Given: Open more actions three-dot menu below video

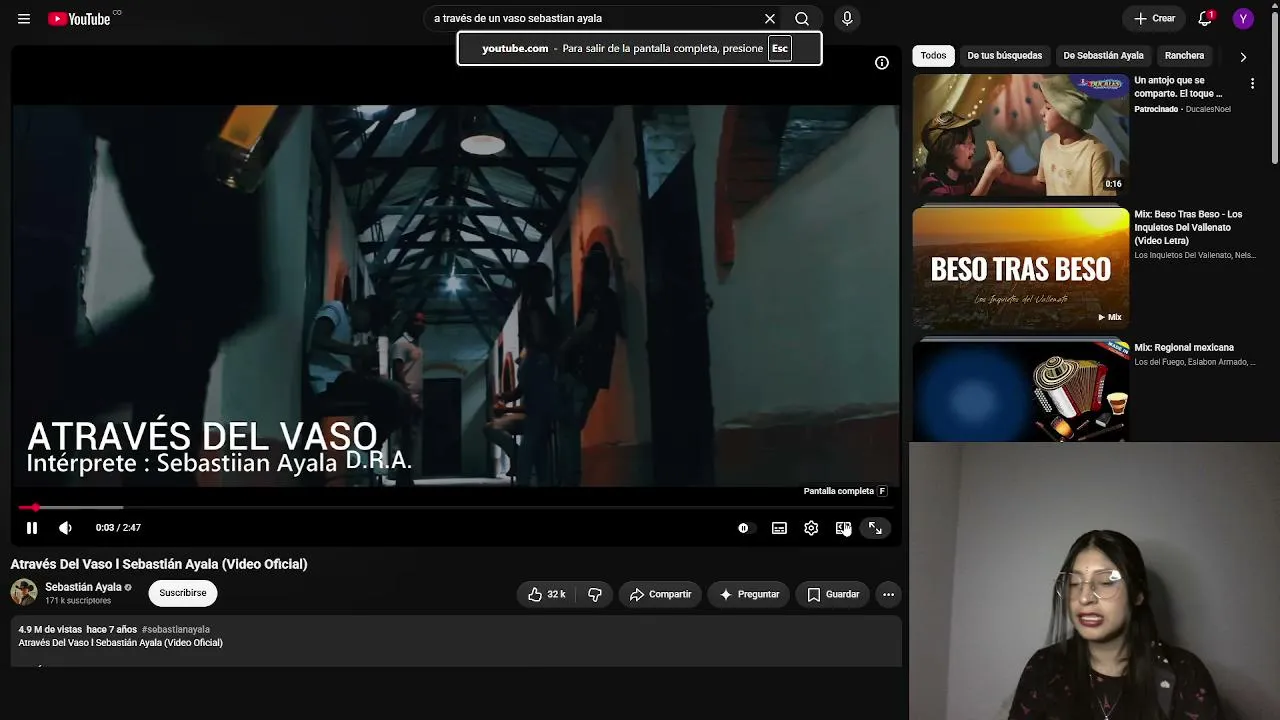Looking at the screenshot, I should tap(888, 594).
